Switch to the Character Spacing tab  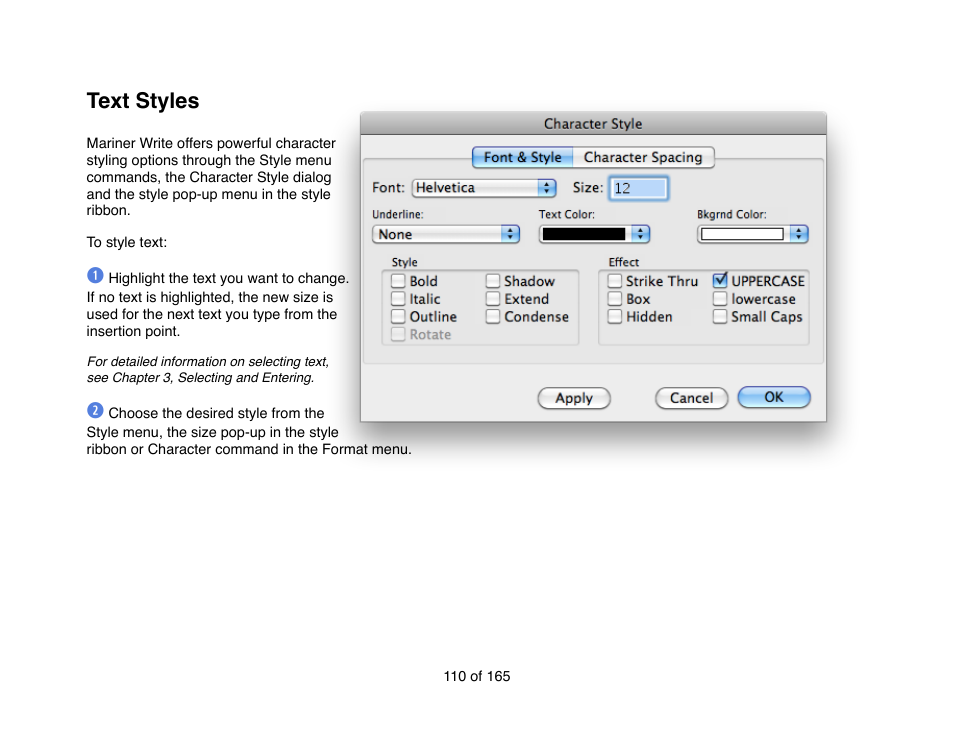(643, 157)
